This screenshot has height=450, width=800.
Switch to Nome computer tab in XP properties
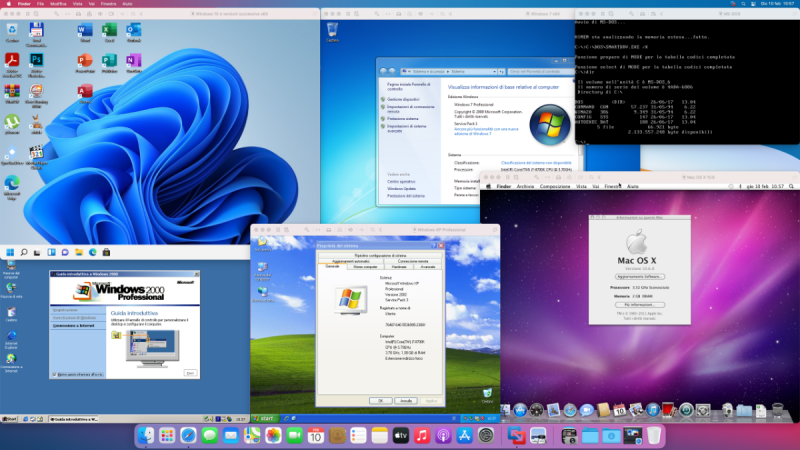point(367,267)
